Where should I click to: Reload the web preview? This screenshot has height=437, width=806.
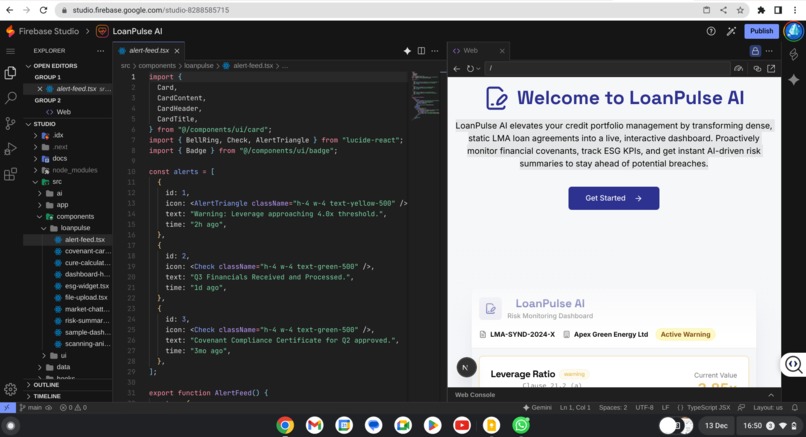click(470, 68)
